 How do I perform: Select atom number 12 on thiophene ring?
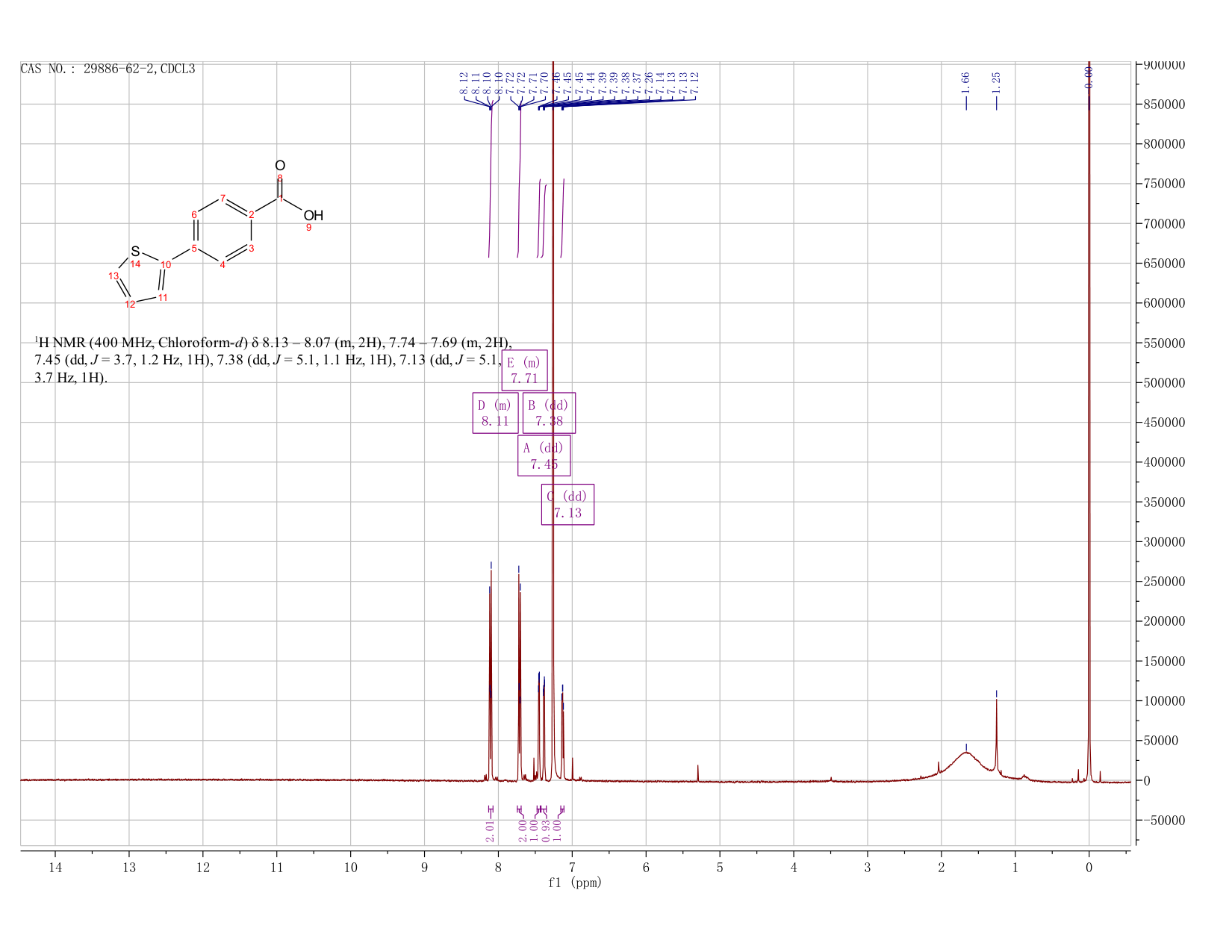tap(130, 305)
